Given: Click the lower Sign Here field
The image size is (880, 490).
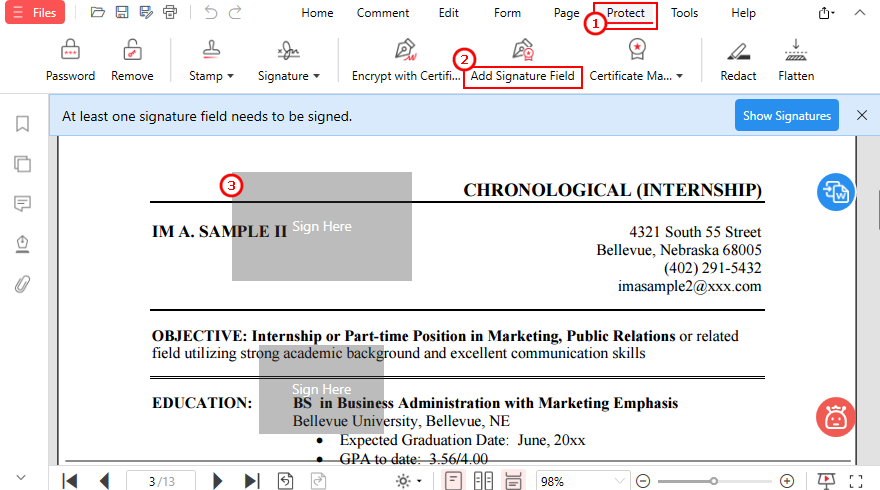Looking at the screenshot, I should tap(322, 390).
